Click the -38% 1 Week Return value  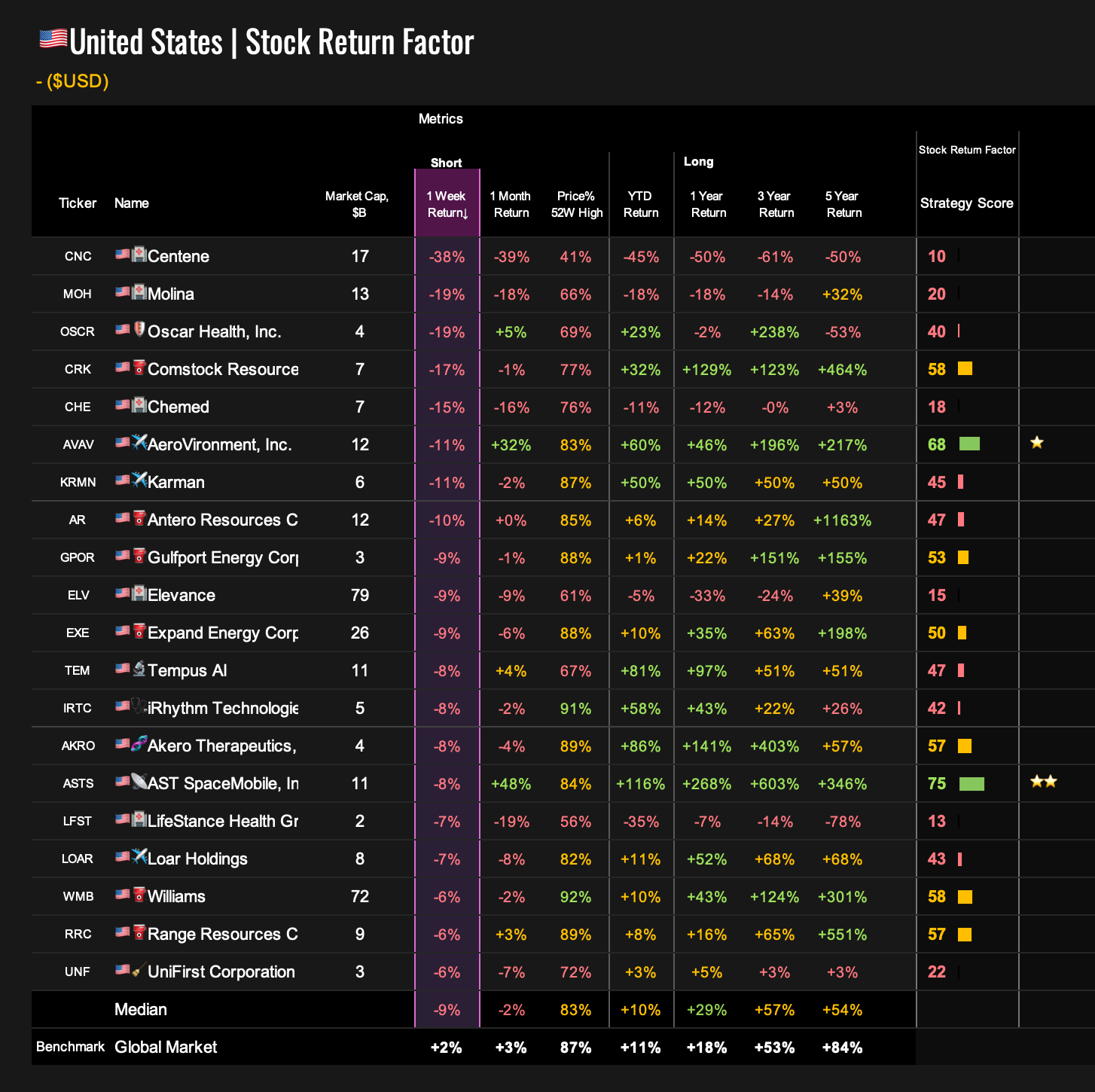(447, 257)
